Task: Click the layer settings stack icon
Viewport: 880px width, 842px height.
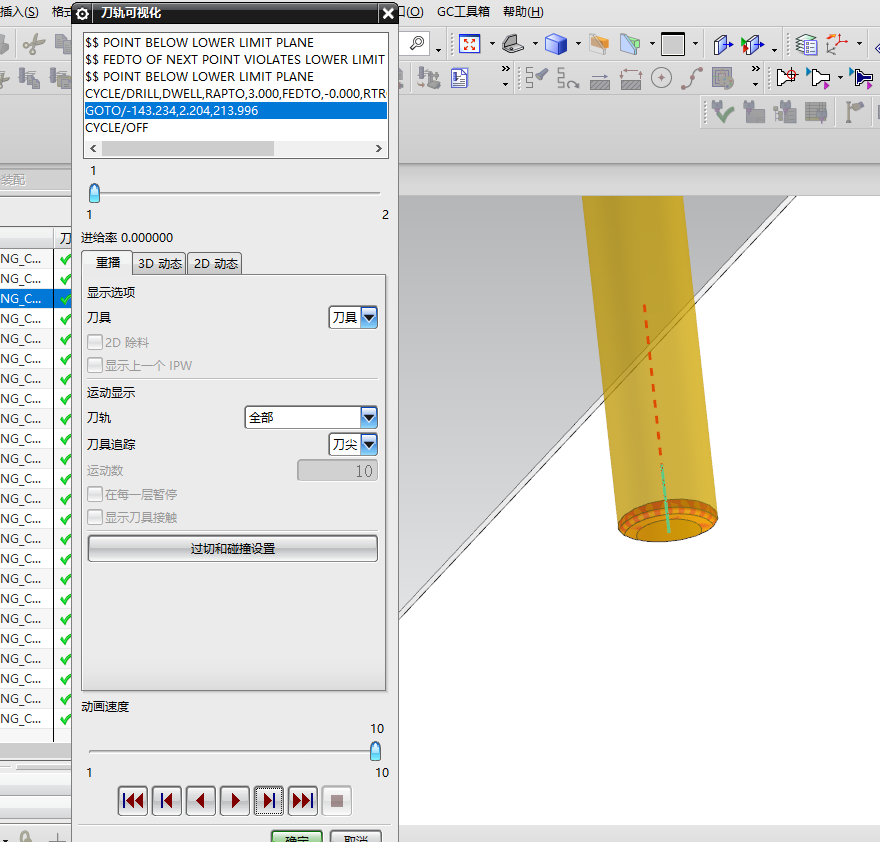Action: tap(806, 44)
